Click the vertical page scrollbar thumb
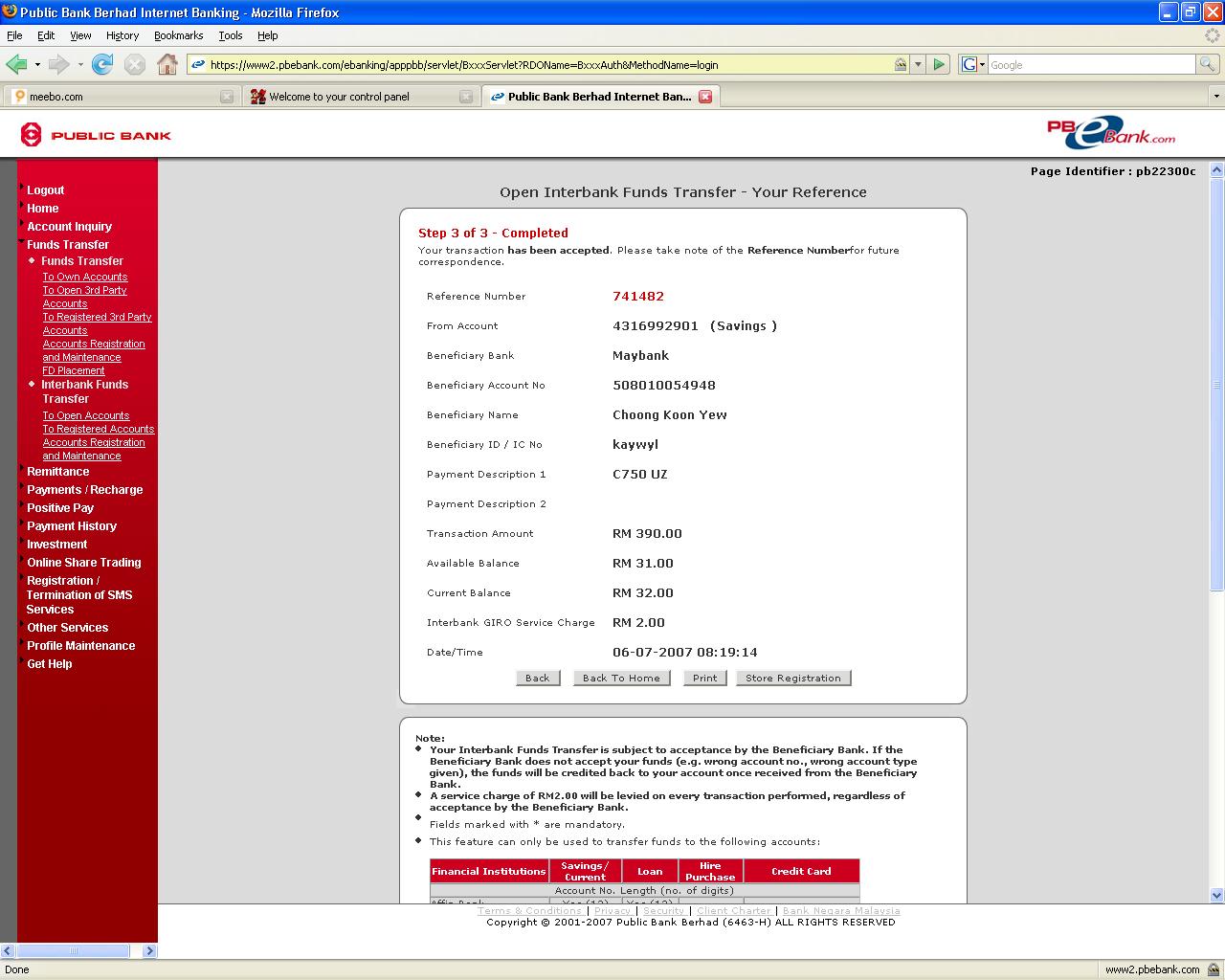The width and height of the screenshot is (1225, 980). pos(1217,385)
